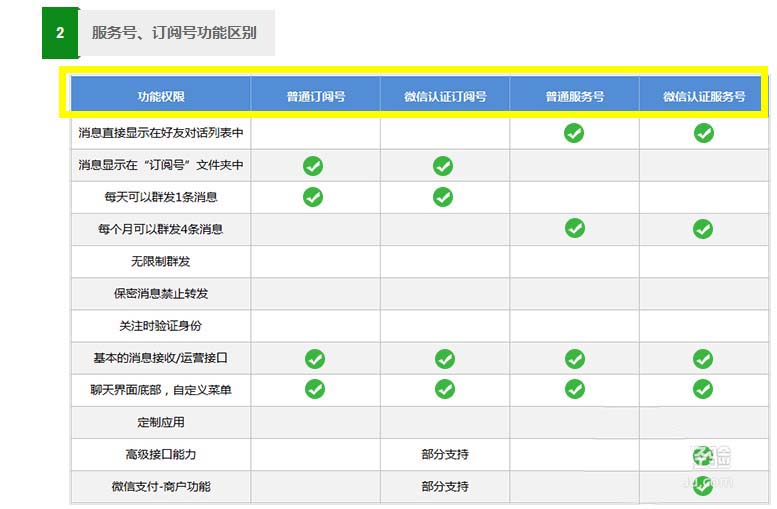This screenshot has width=777, height=509.
Task: Click the 服务号、订阅号功能区别 section title
Action: click(x=174, y=33)
